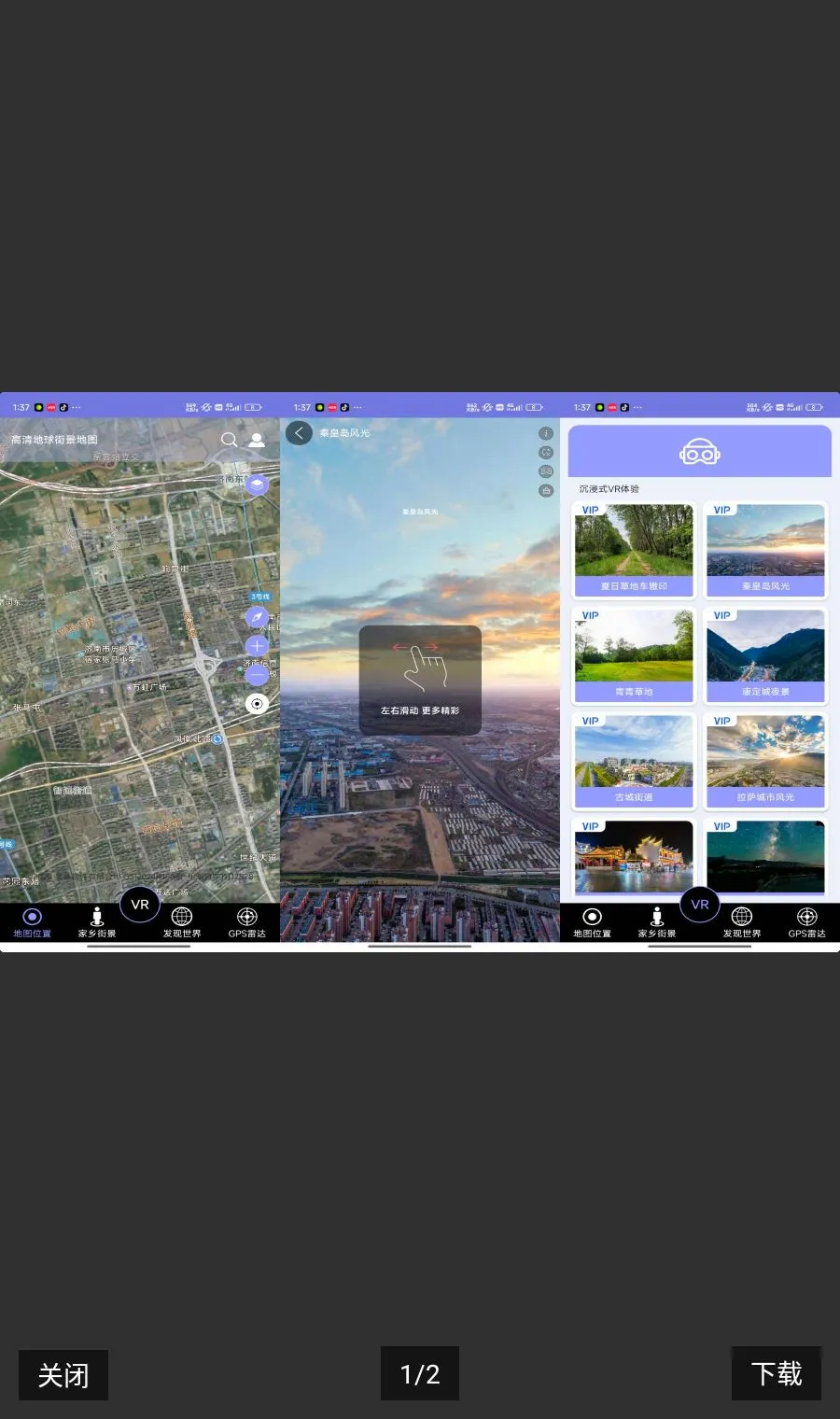The width and height of the screenshot is (840, 1419).
Task: Select 家乡街景 tab on the map screen
Action: click(97, 922)
